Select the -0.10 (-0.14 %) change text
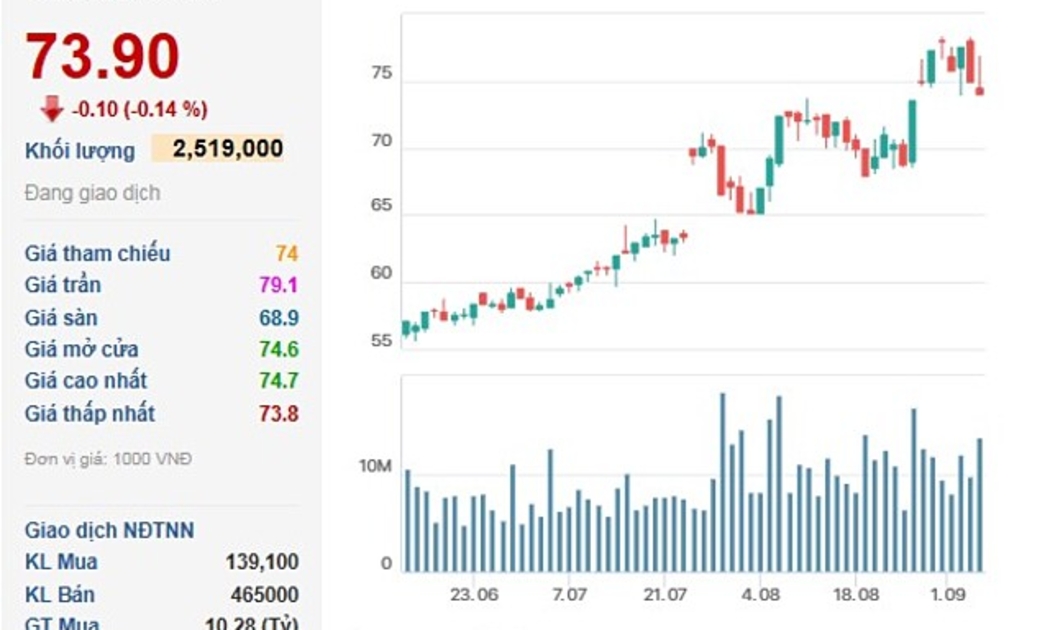Image resolution: width=1050 pixels, height=630 pixels. tap(139, 110)
